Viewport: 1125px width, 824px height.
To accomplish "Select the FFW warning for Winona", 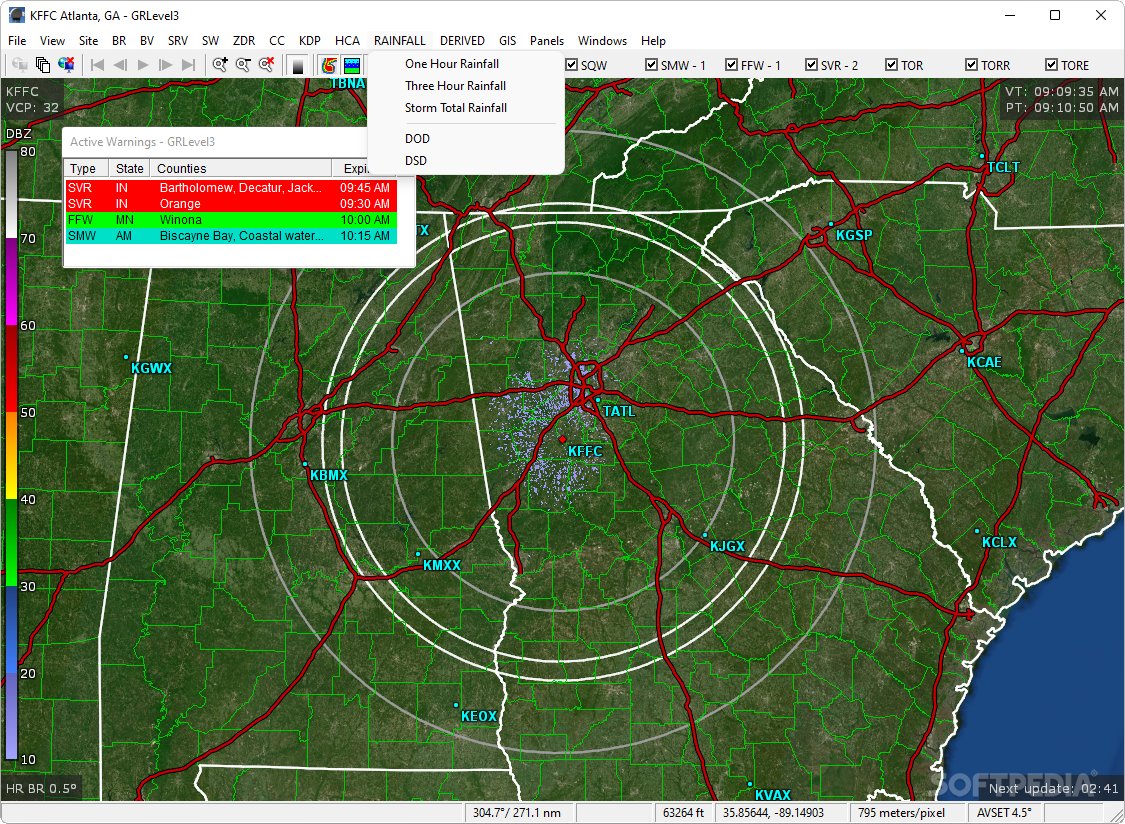I will (231, 220).
